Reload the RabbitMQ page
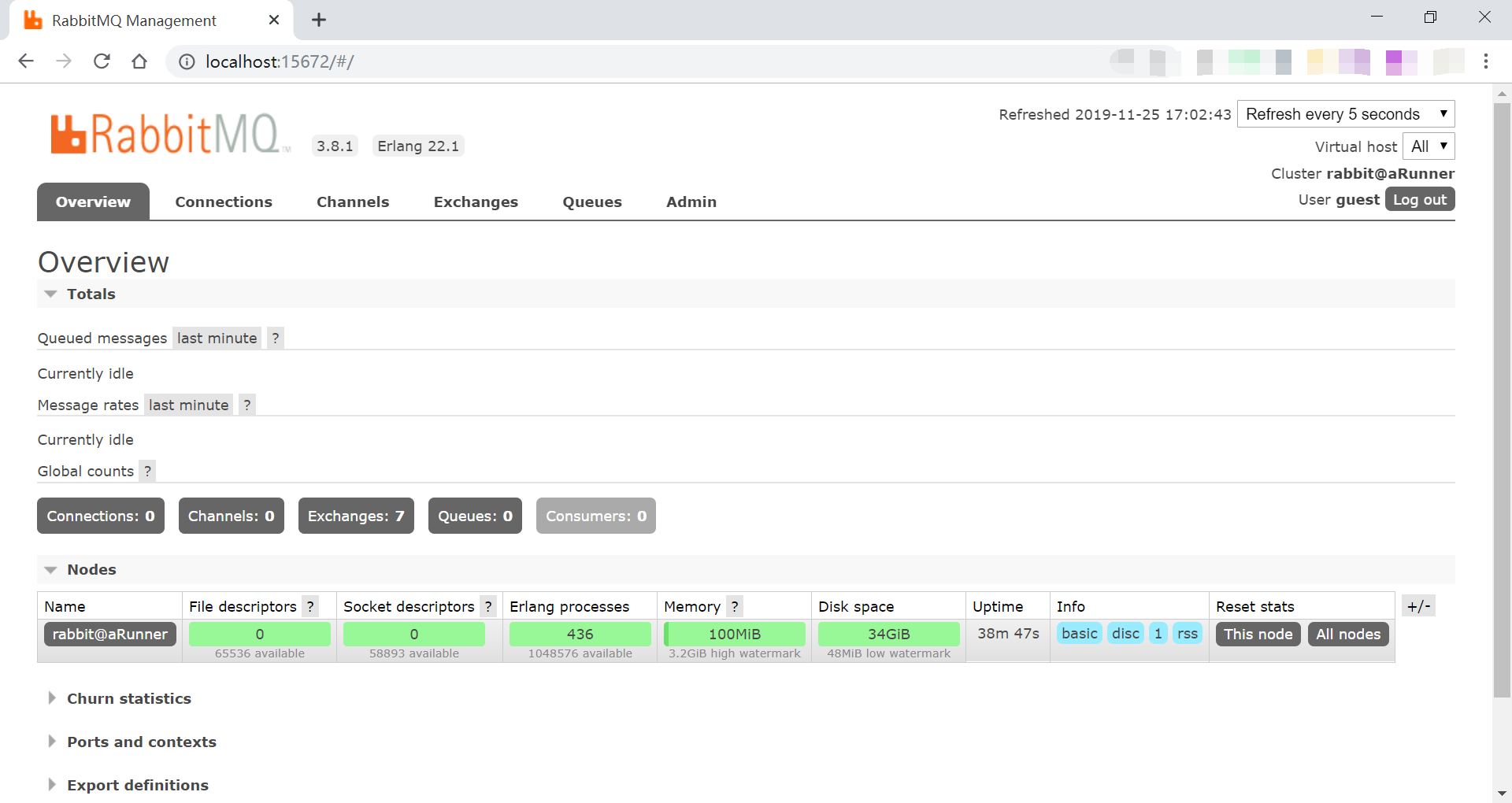 click(102, 61)
